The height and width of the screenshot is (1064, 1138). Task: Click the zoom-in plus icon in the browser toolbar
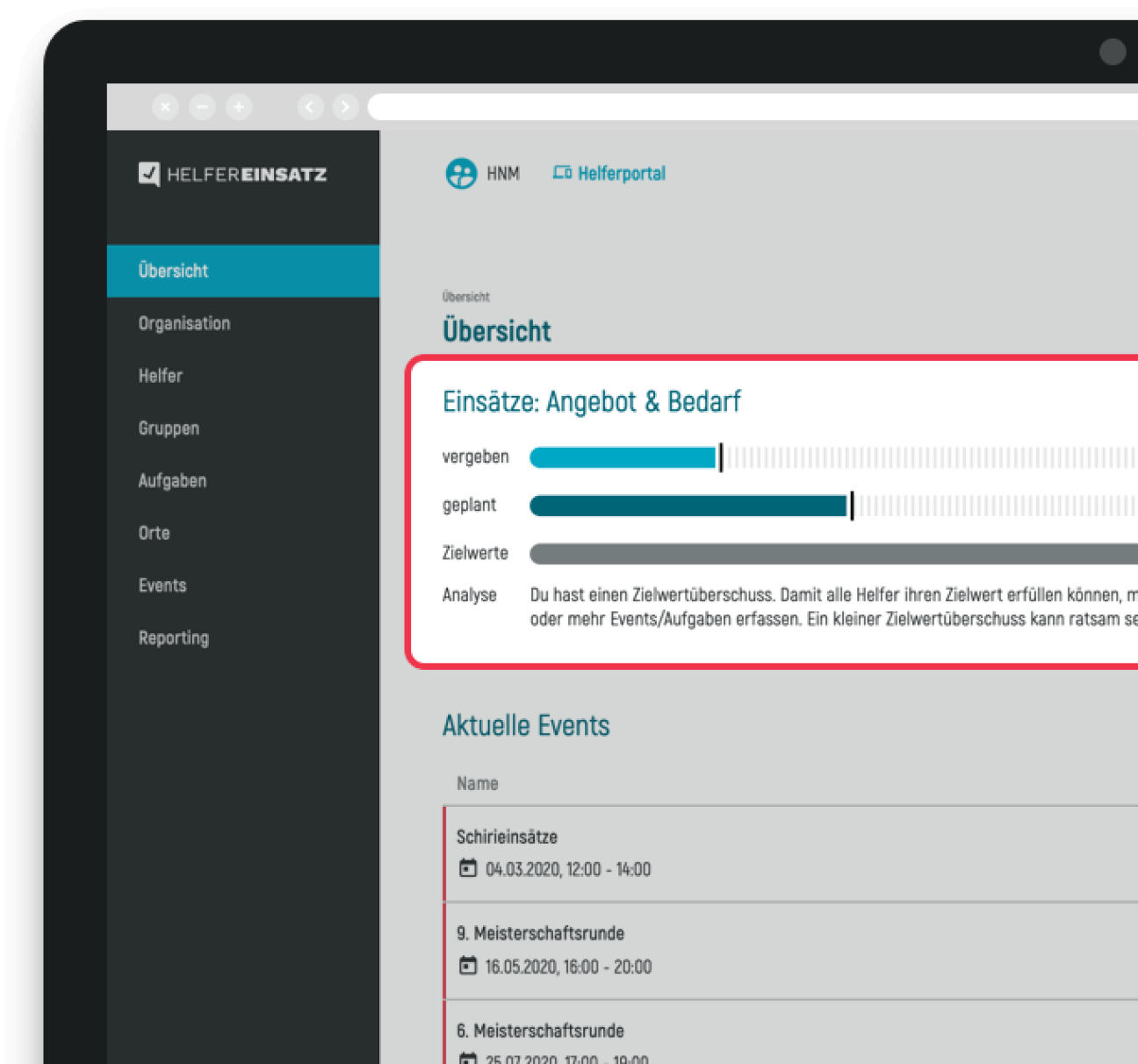point(237,105)
